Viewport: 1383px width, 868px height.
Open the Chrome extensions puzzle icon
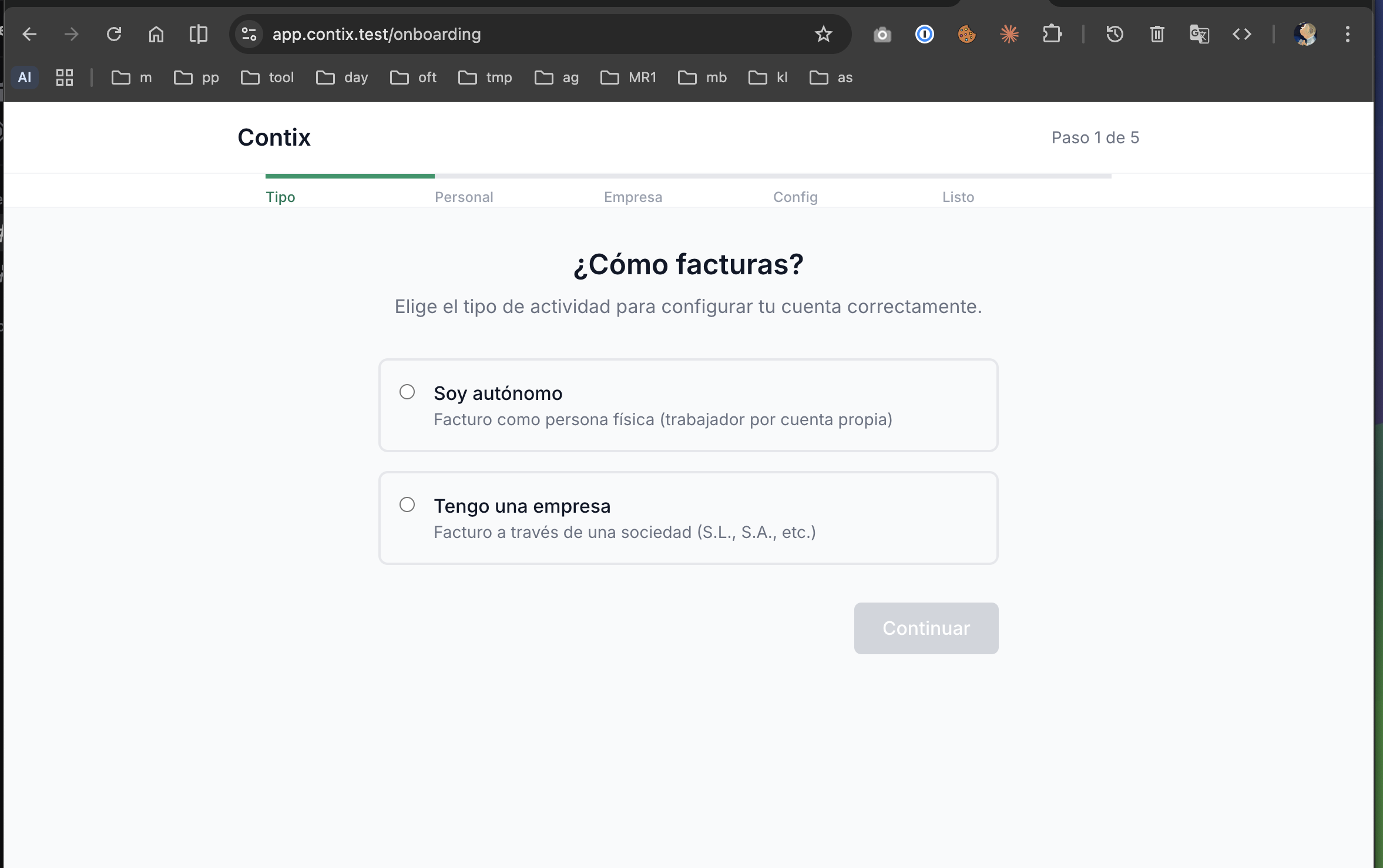(1052, 34)
